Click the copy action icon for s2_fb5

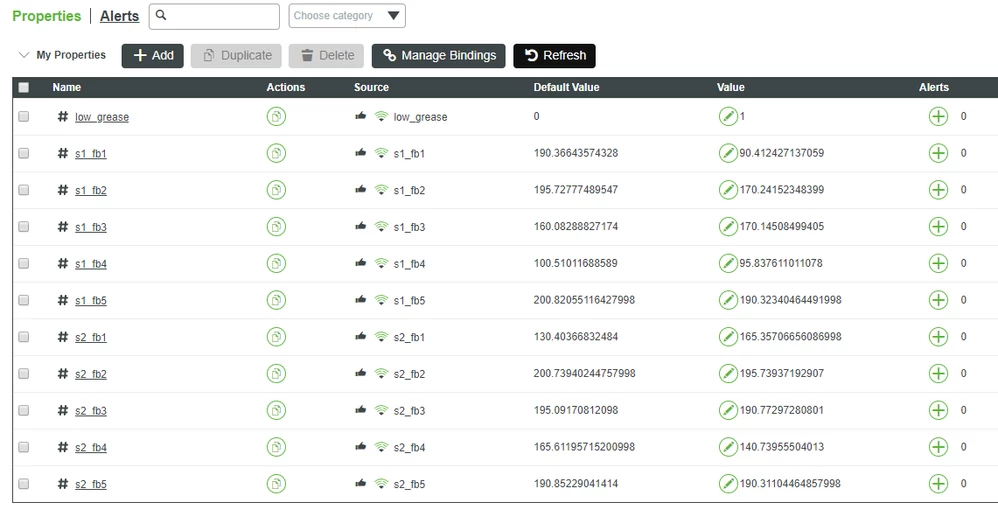[276, 484]
